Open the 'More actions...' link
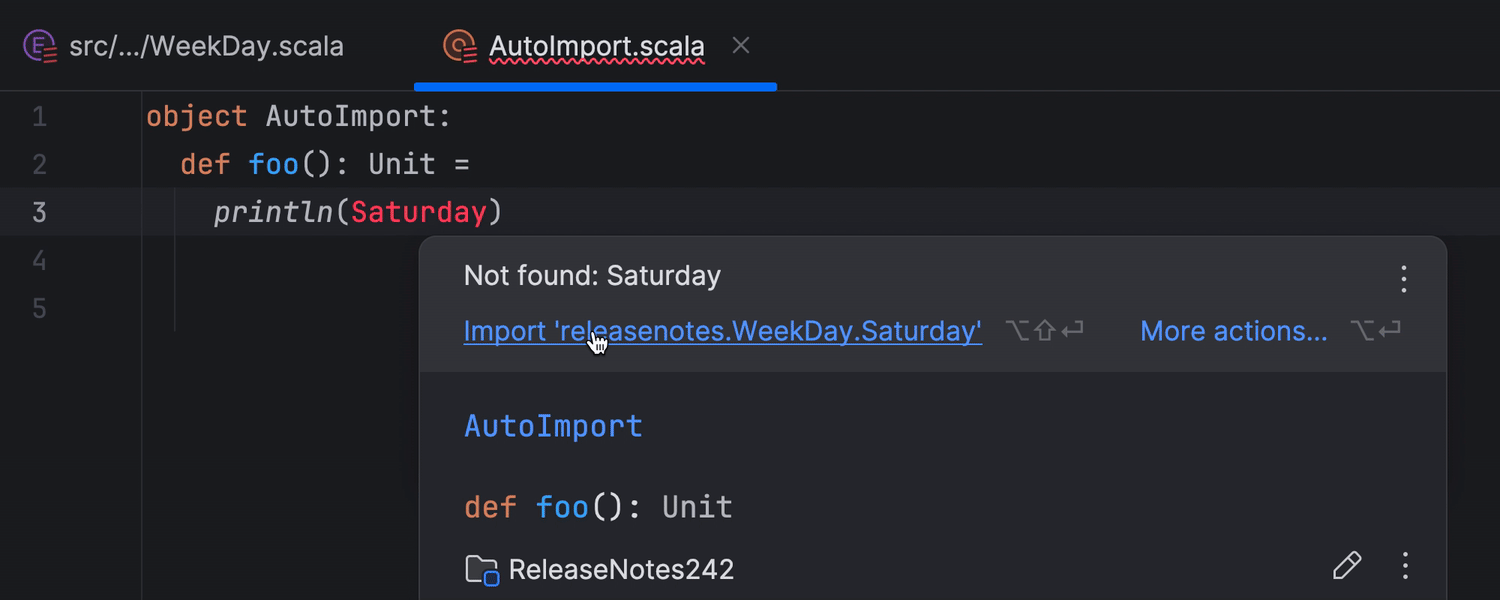The height and width of the screenshot is (600, 1500). point(1233,331)
